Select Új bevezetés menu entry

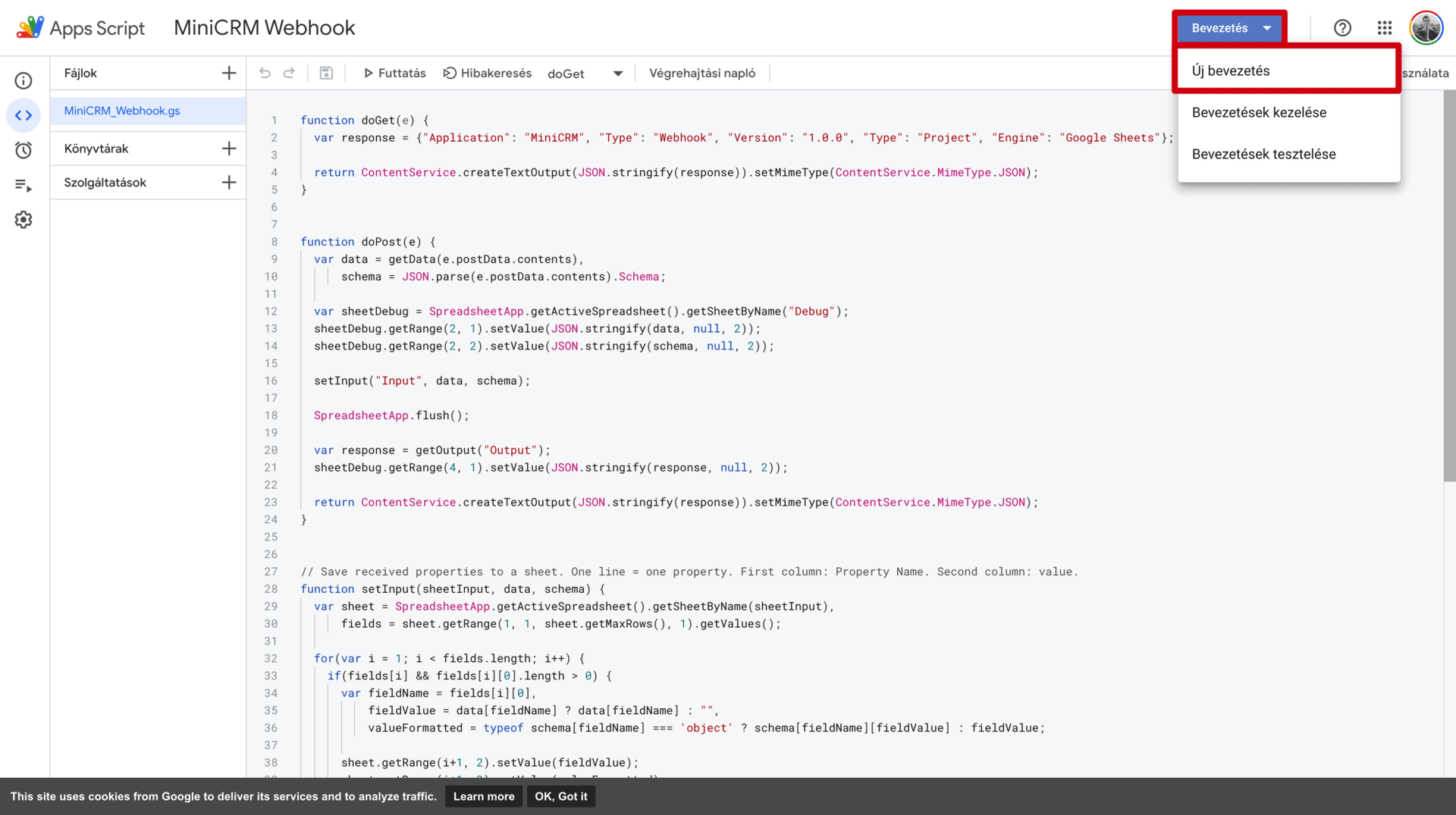[x=1288, y=71]
